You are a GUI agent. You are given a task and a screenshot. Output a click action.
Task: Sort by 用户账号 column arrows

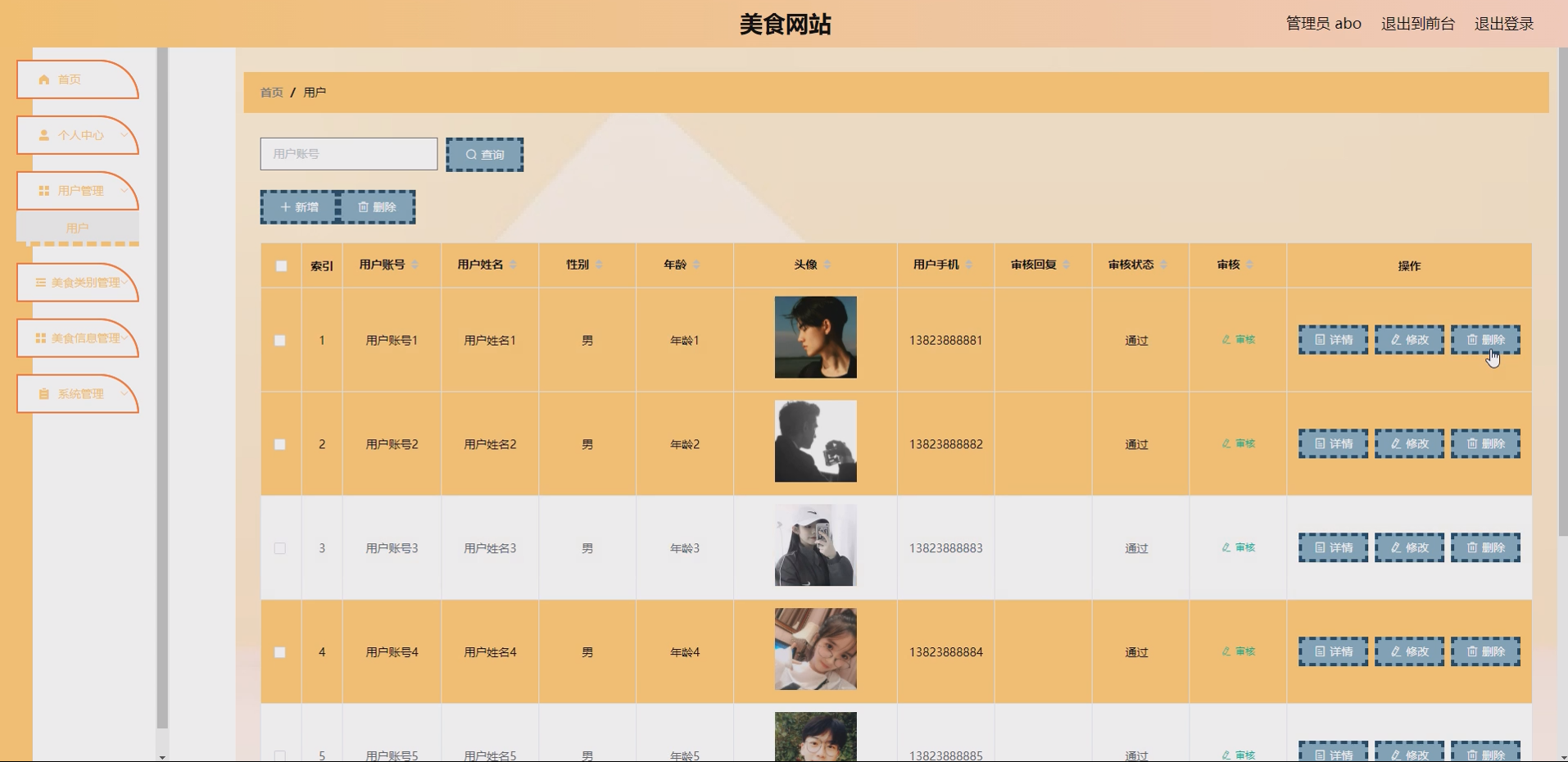coord(415,265)
